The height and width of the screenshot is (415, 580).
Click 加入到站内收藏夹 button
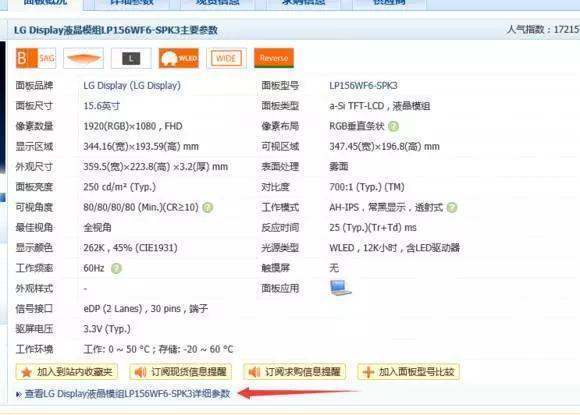(67, 372)
